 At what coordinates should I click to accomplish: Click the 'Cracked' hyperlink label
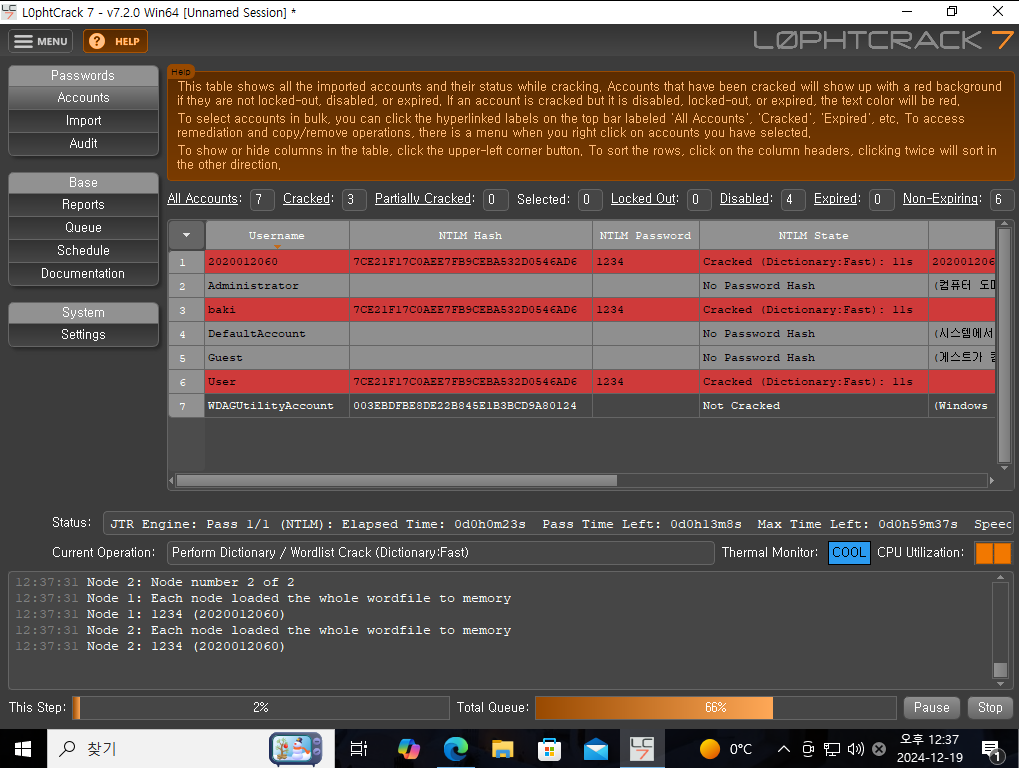point(306,199)
